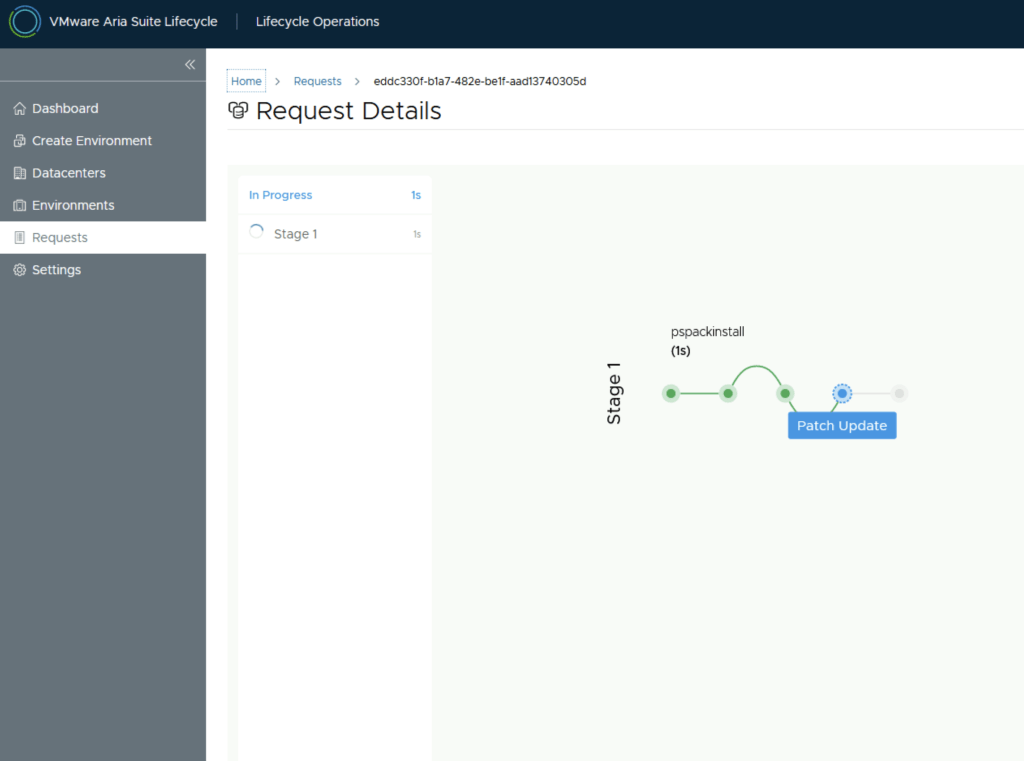Go to Create Environment page
Image resolution: width=1024 pixels, height=761 pixels.
point(92,141)
